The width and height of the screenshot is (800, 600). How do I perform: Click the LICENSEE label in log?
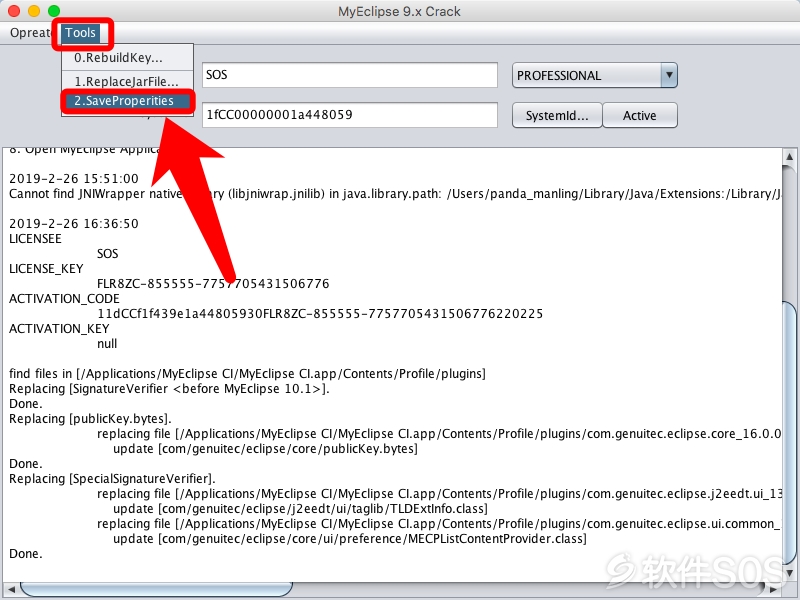pyautogui.click(x=35, y=239)
